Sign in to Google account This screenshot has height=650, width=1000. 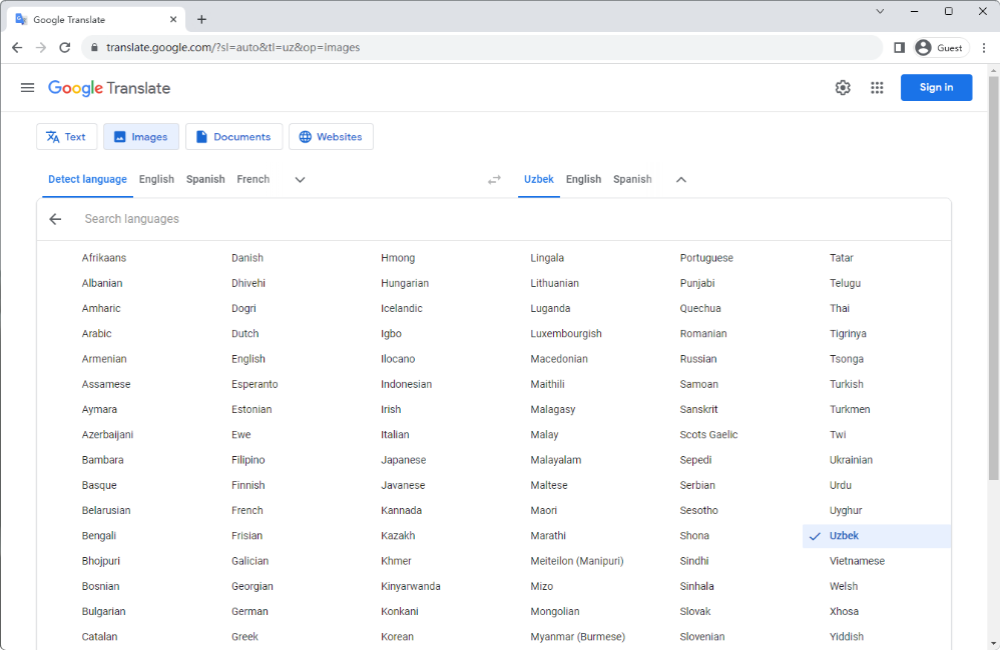coord(936,87)
